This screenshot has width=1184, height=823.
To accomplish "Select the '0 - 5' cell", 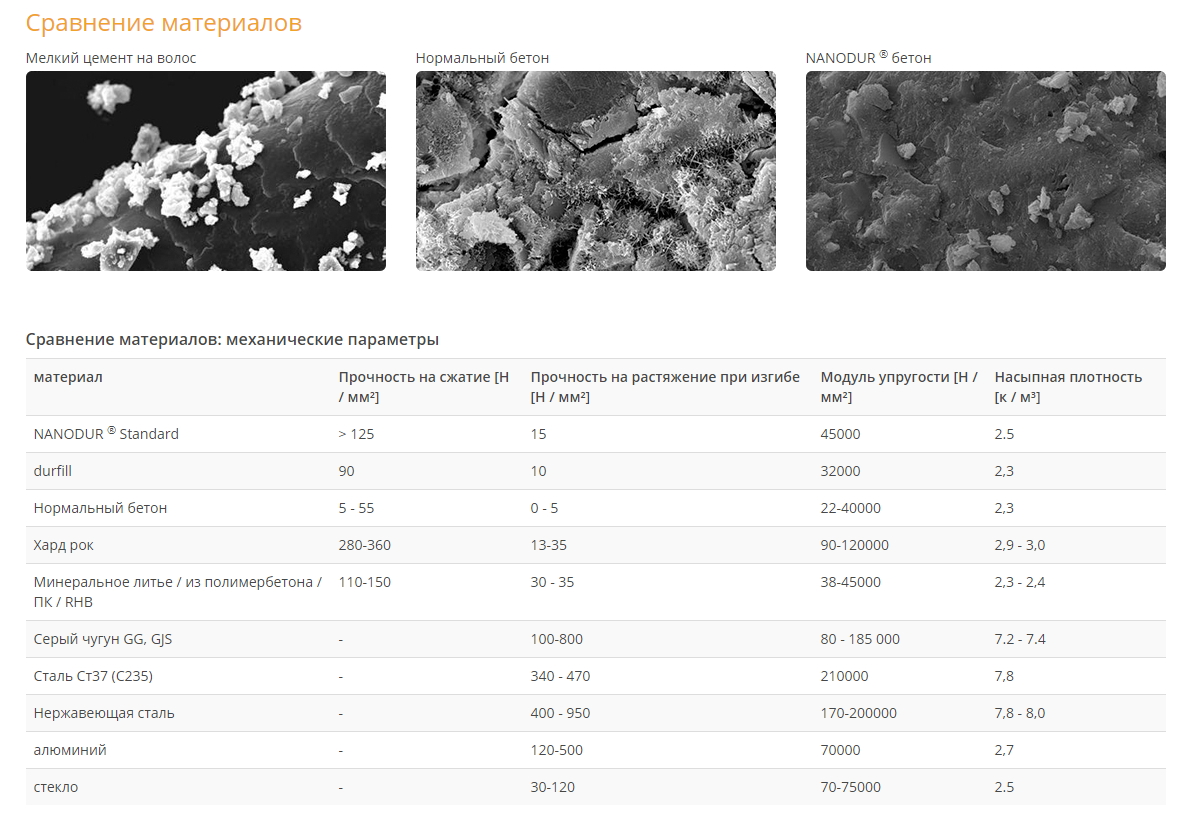I will [x=544, y=508].
